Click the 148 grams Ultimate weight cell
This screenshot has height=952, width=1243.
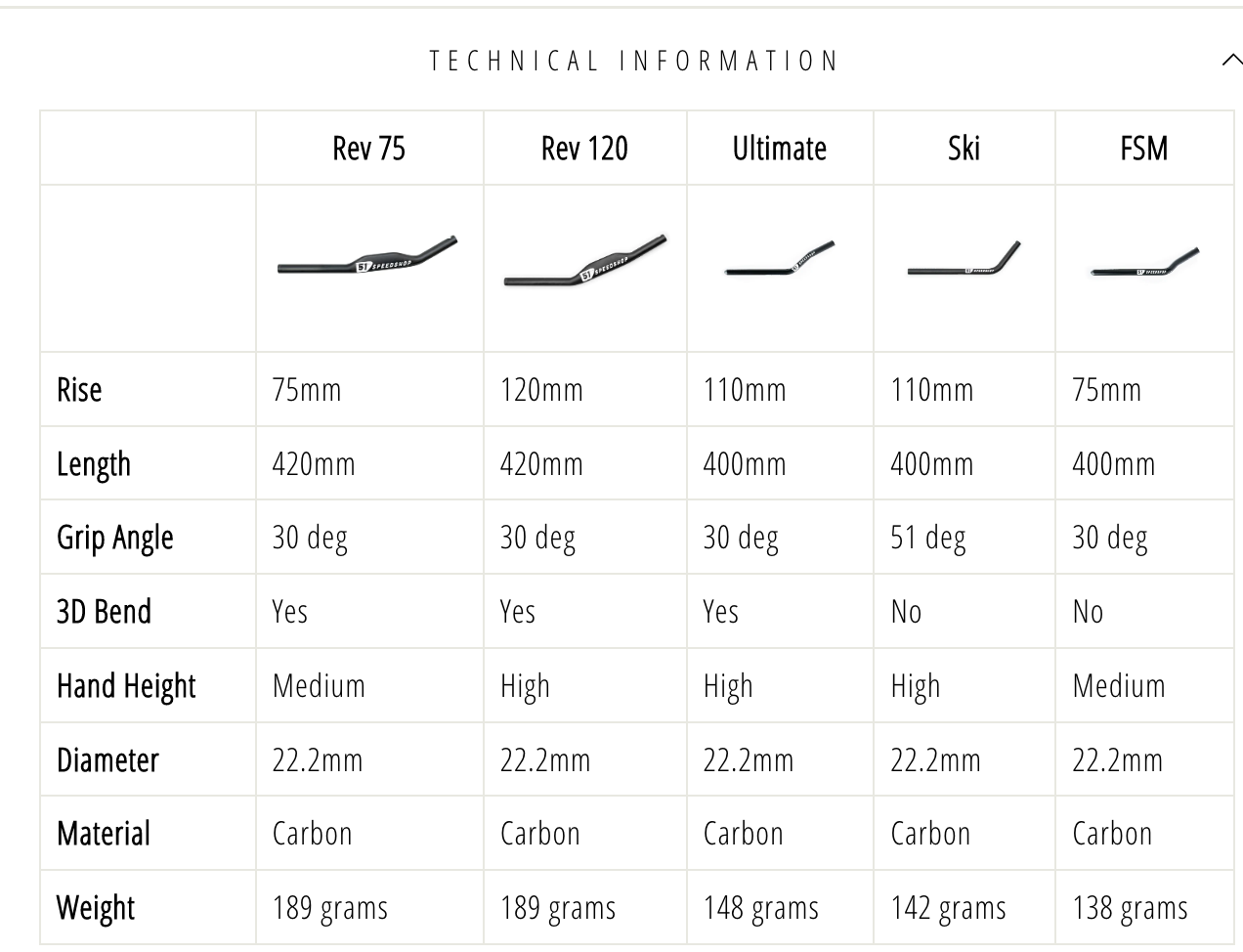pyautogui.click(x=761, y=909)
